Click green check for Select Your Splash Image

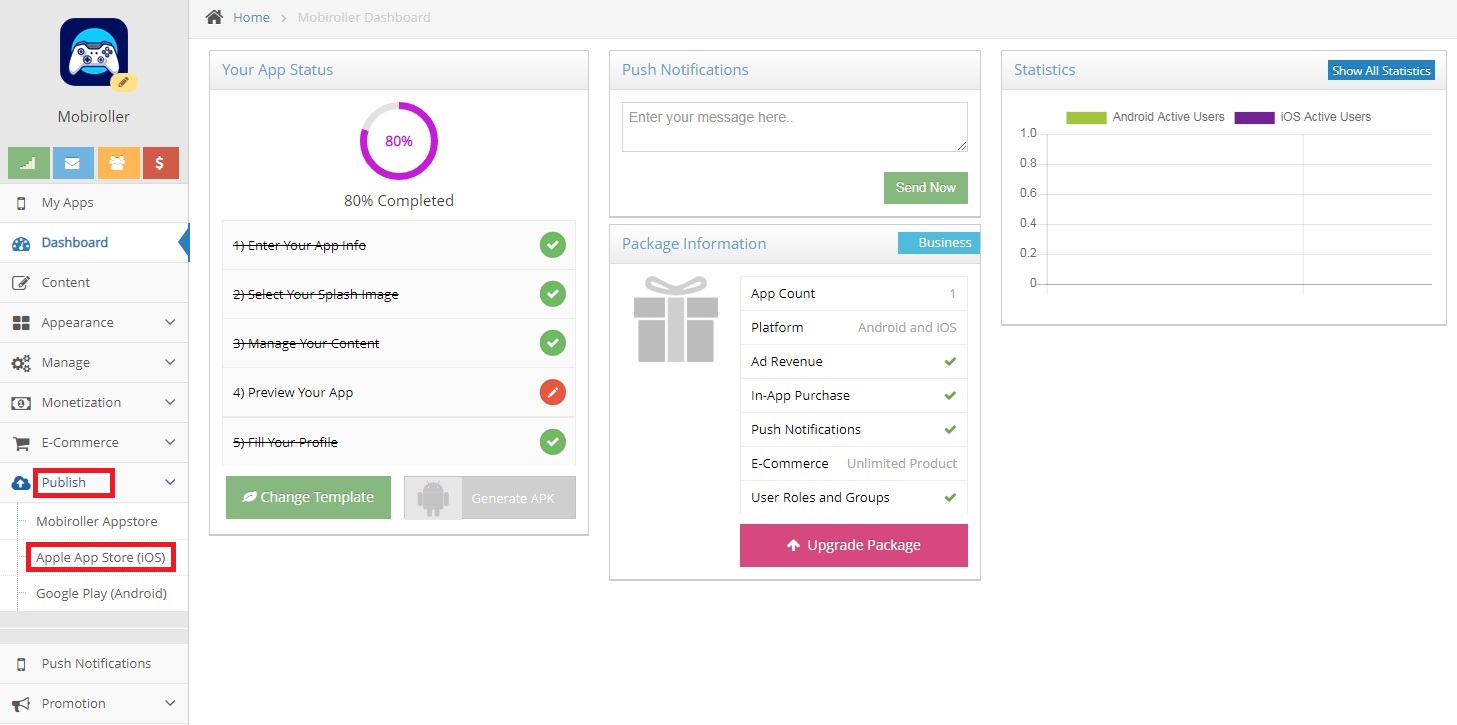553,294
